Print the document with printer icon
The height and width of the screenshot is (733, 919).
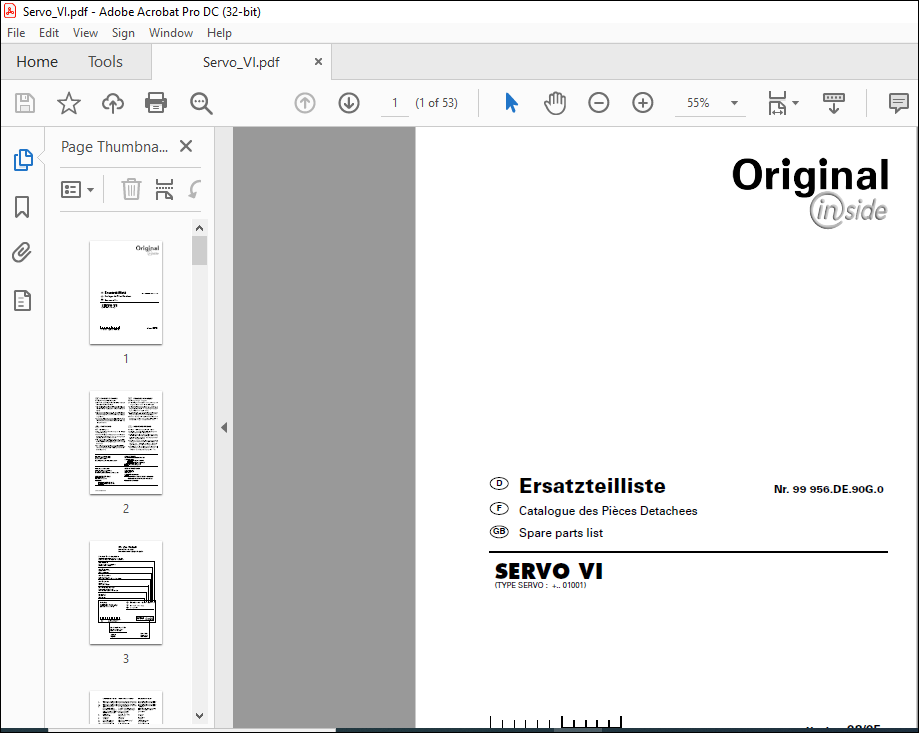point(156,103)
